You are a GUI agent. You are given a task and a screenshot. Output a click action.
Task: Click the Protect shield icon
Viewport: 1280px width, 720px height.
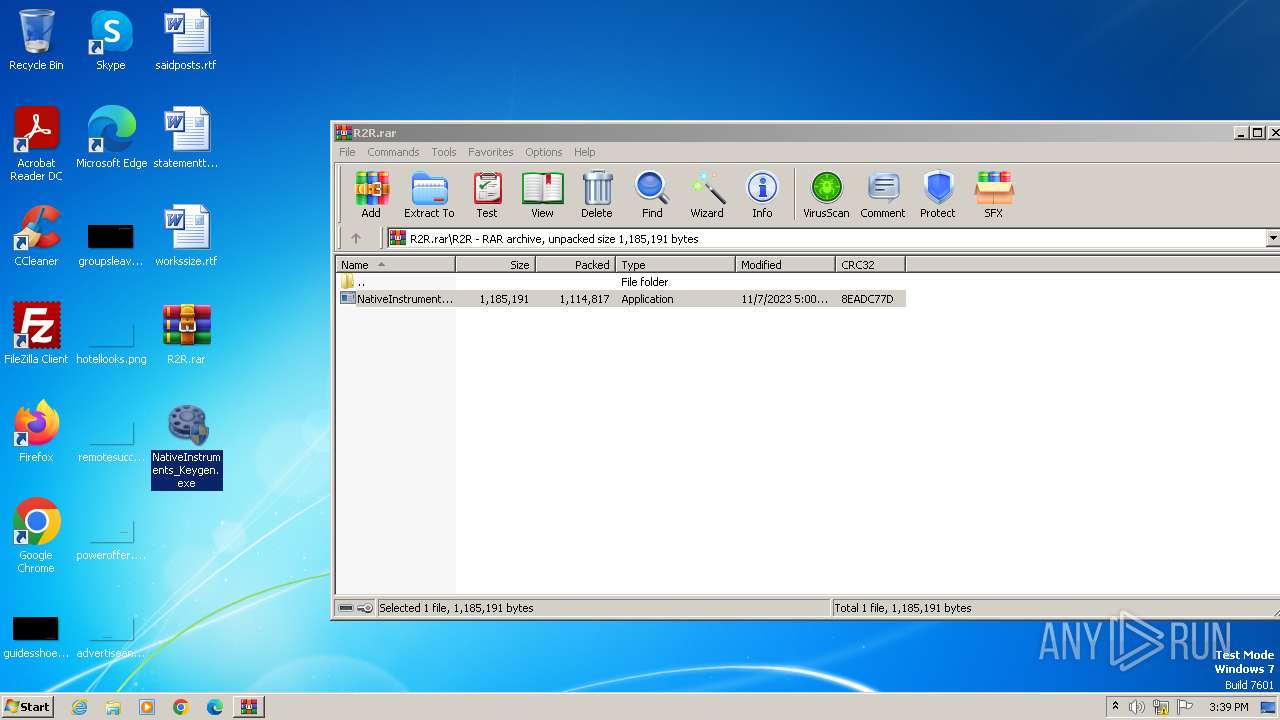pyautogui.click(x=938, y=194)
